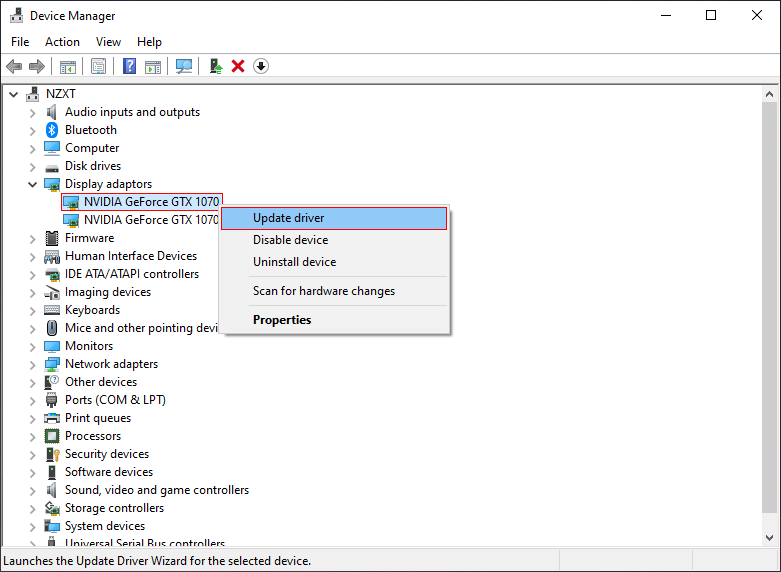This screenshot has width=781, height=572.
Task: Click the Imaging devices camera icon
Action: pos(52,292)
